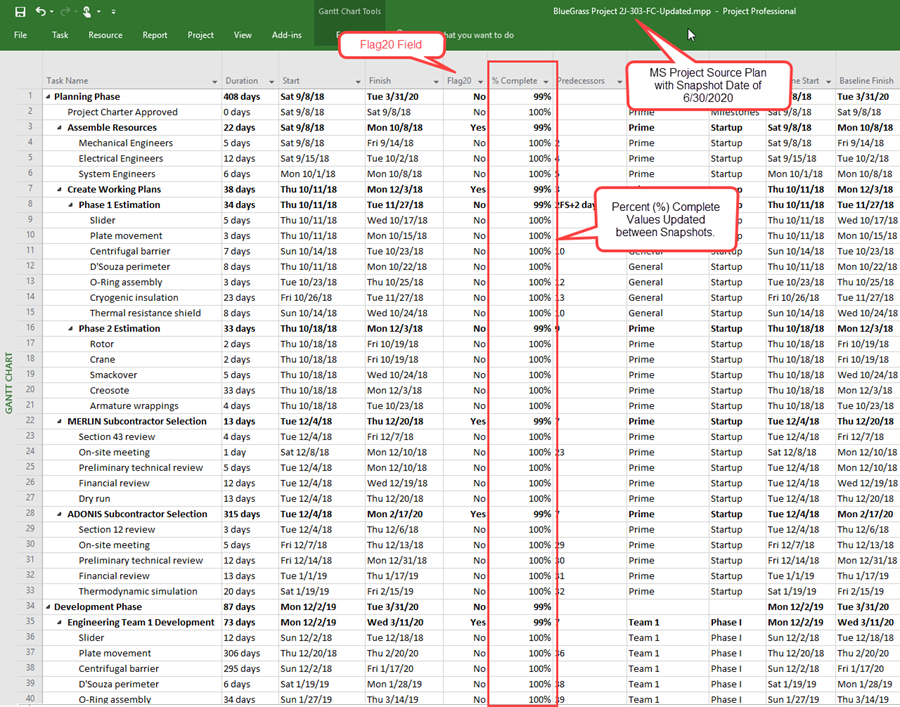
Task: Select the Touch/Mouse mode icon
Action: click(x=86, y=11)
